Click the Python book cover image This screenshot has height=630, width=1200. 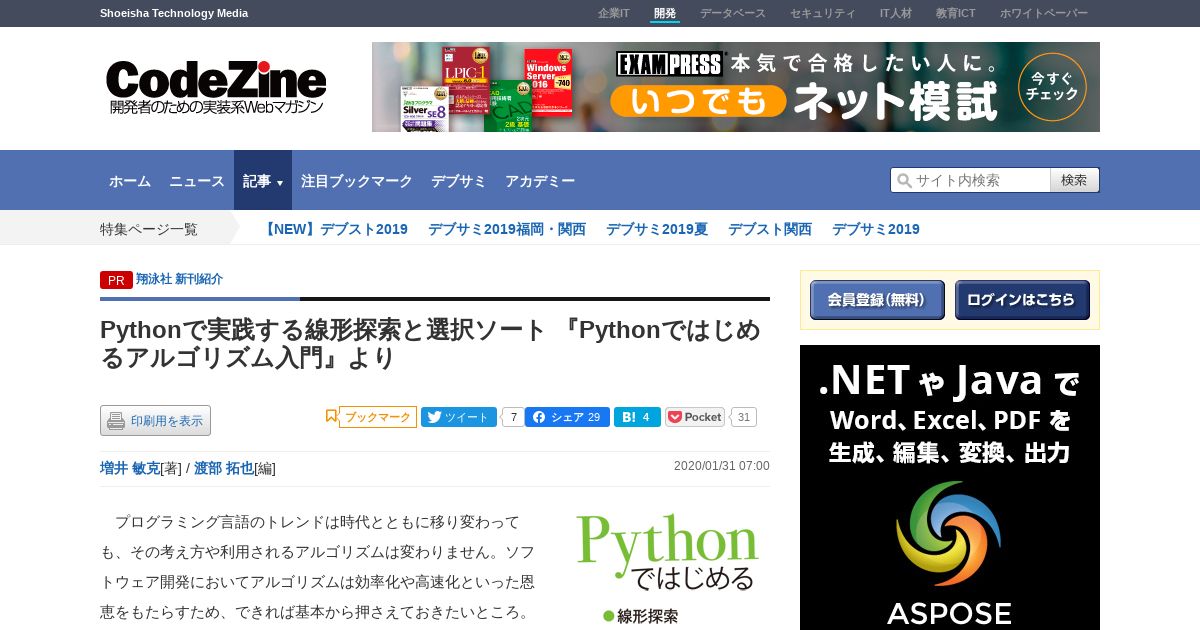point(667,568)
